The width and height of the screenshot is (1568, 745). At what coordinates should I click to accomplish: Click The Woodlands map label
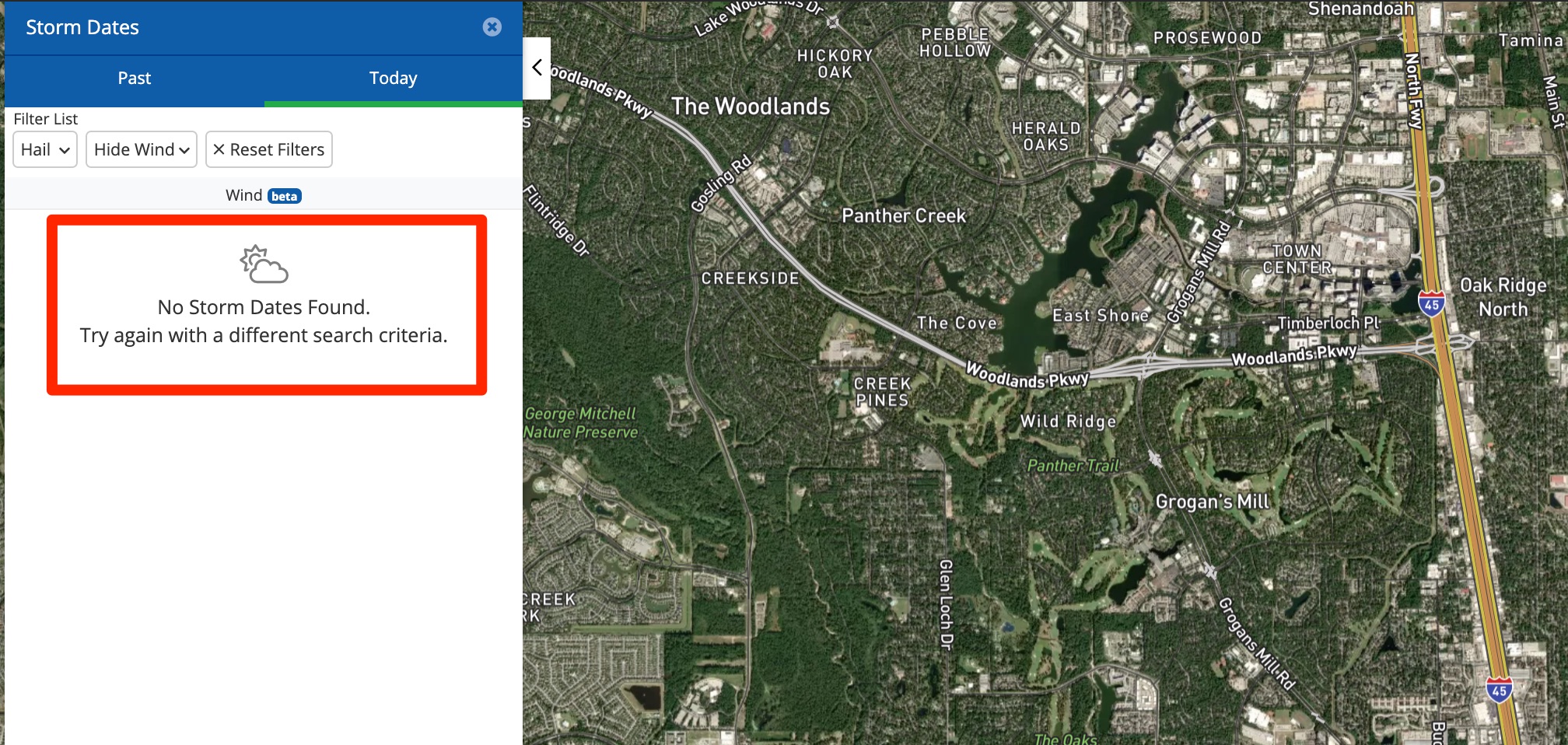[x=751, y=107]
